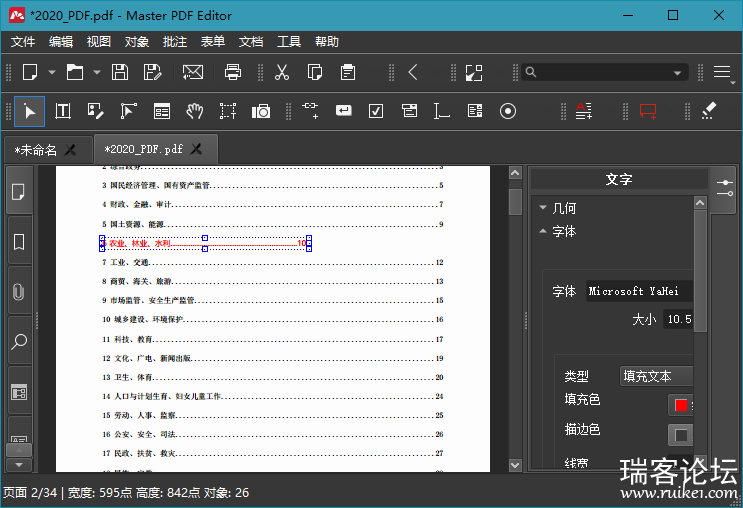Select the arrow object selection tool
The height and width of the screenshot is (508, 743).
click(x=29, y=111)
